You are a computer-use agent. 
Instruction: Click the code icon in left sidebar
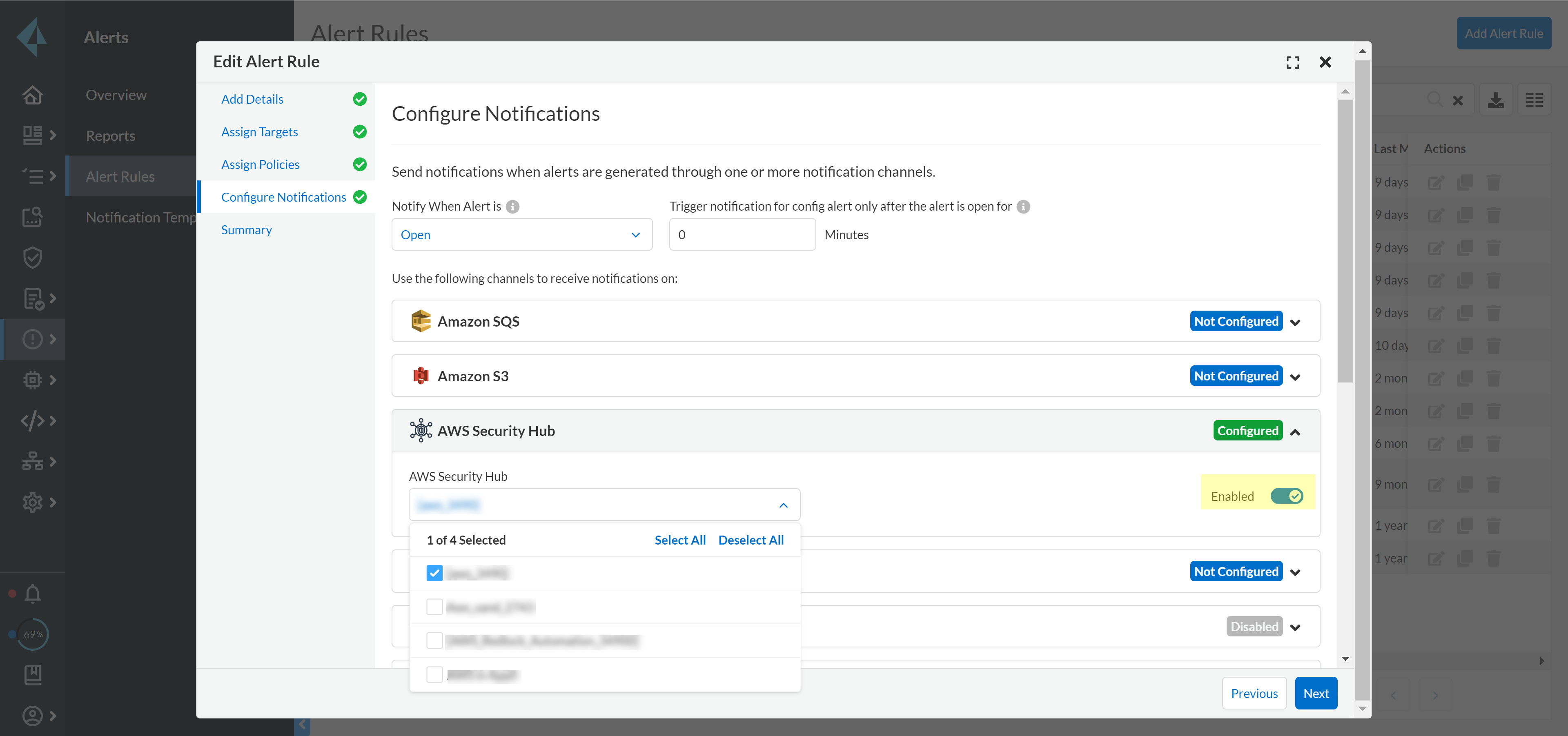click(x=32, y=420)
